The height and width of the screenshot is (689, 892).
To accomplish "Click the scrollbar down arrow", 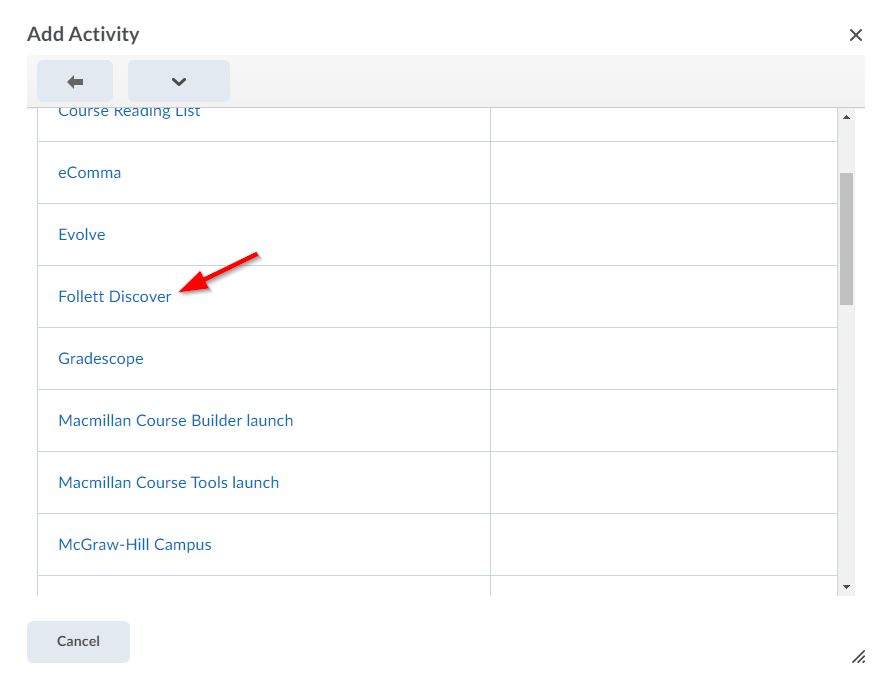I will 847,587.
